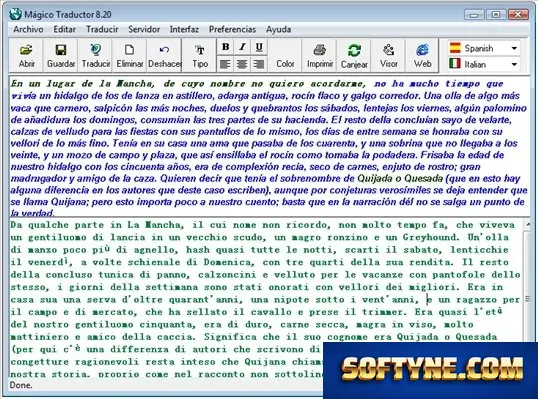Image resolution: width=538 pixels, height=399 pixels.
Task: Translate text with the Traducir globe icon
Action: coord(95,56)
